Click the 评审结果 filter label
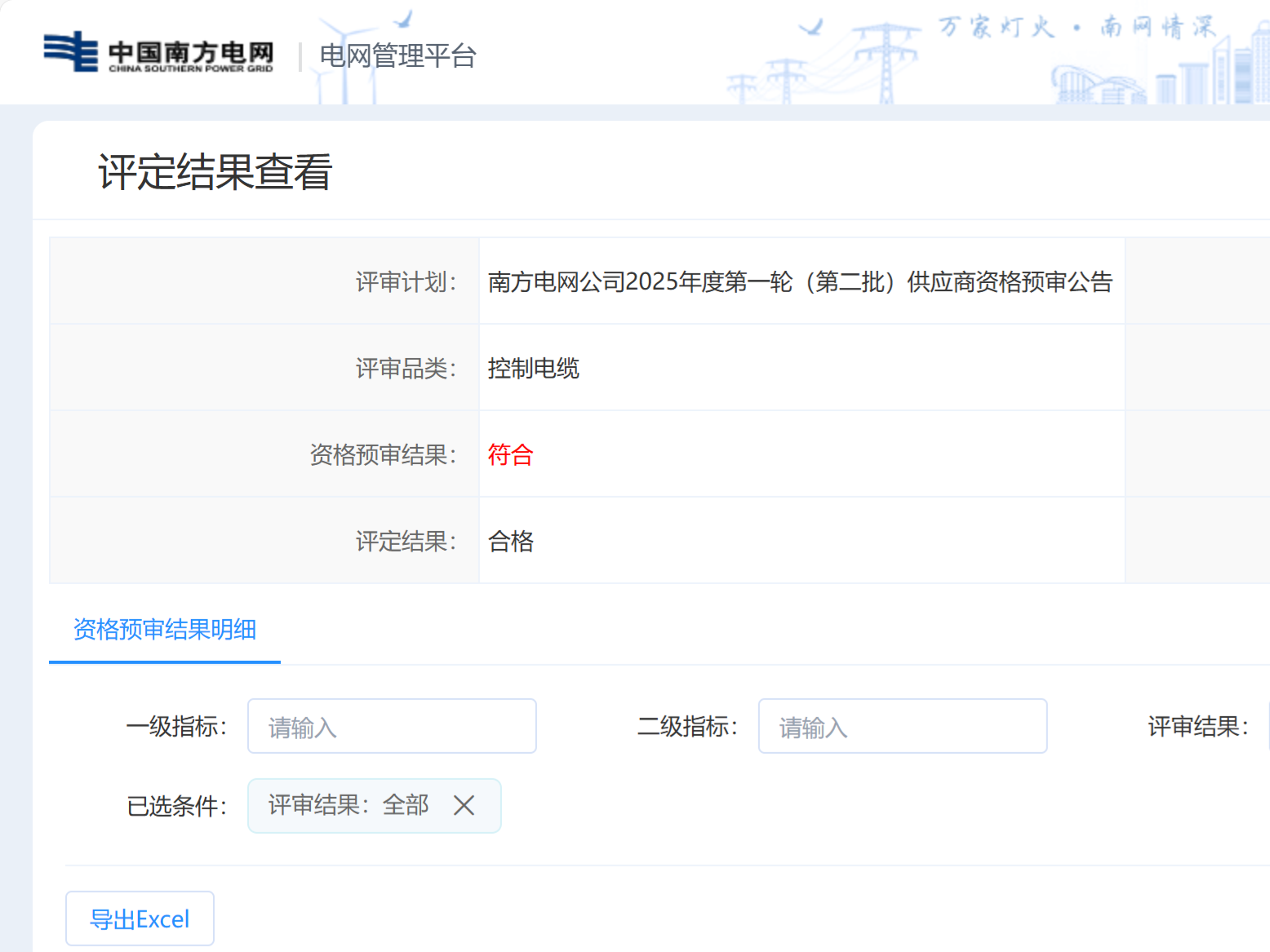1270x952 pixels. (x=1197, y=726)
